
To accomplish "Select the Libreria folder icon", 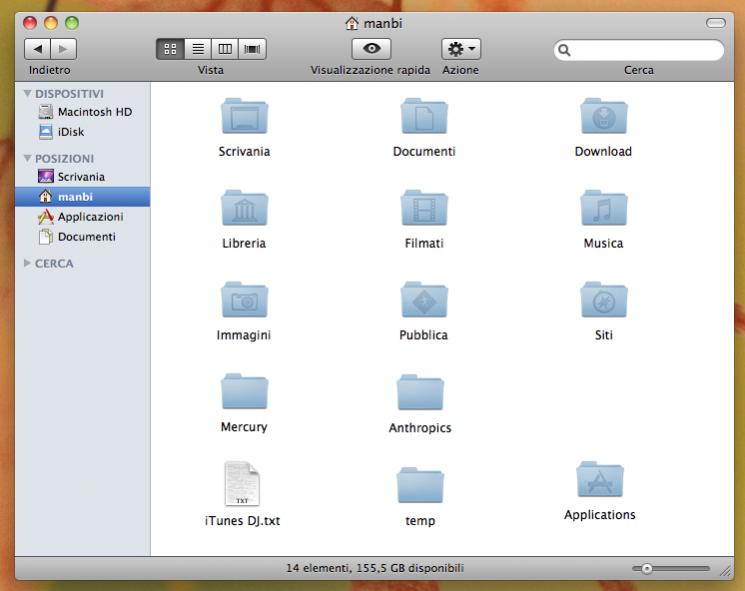I will (x=244, y=208).
